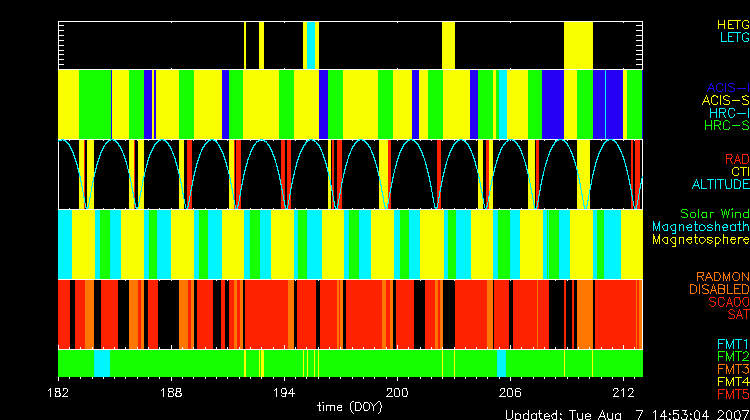Viewport: 750px width, 420px height.
Task: Click the Updated timestamp text
Action: (626, 414)
